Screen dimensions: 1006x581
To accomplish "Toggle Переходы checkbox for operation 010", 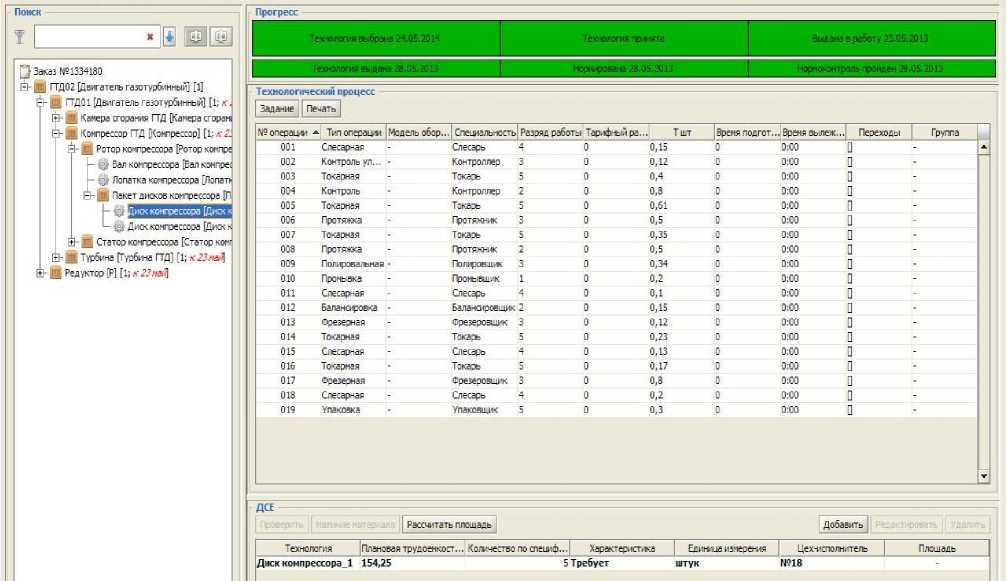I will click(850, 278).
